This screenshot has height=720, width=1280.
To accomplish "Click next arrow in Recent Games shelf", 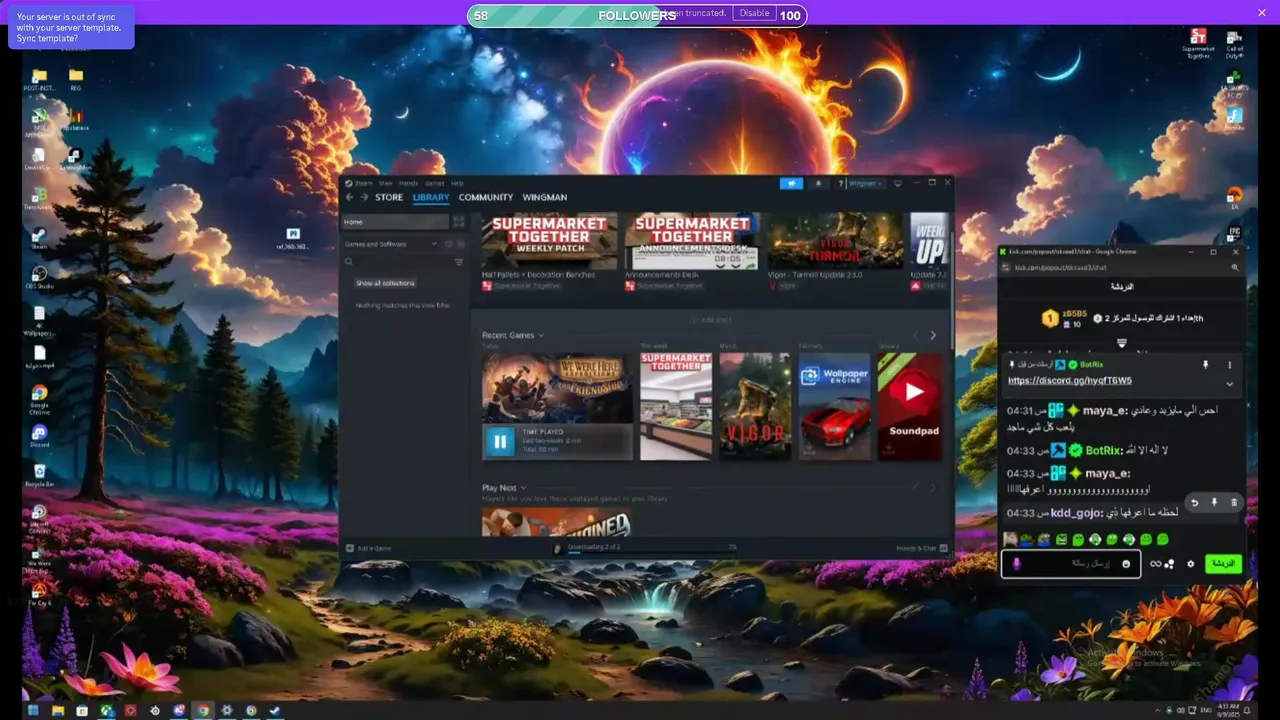I will [x=933, y=336].
